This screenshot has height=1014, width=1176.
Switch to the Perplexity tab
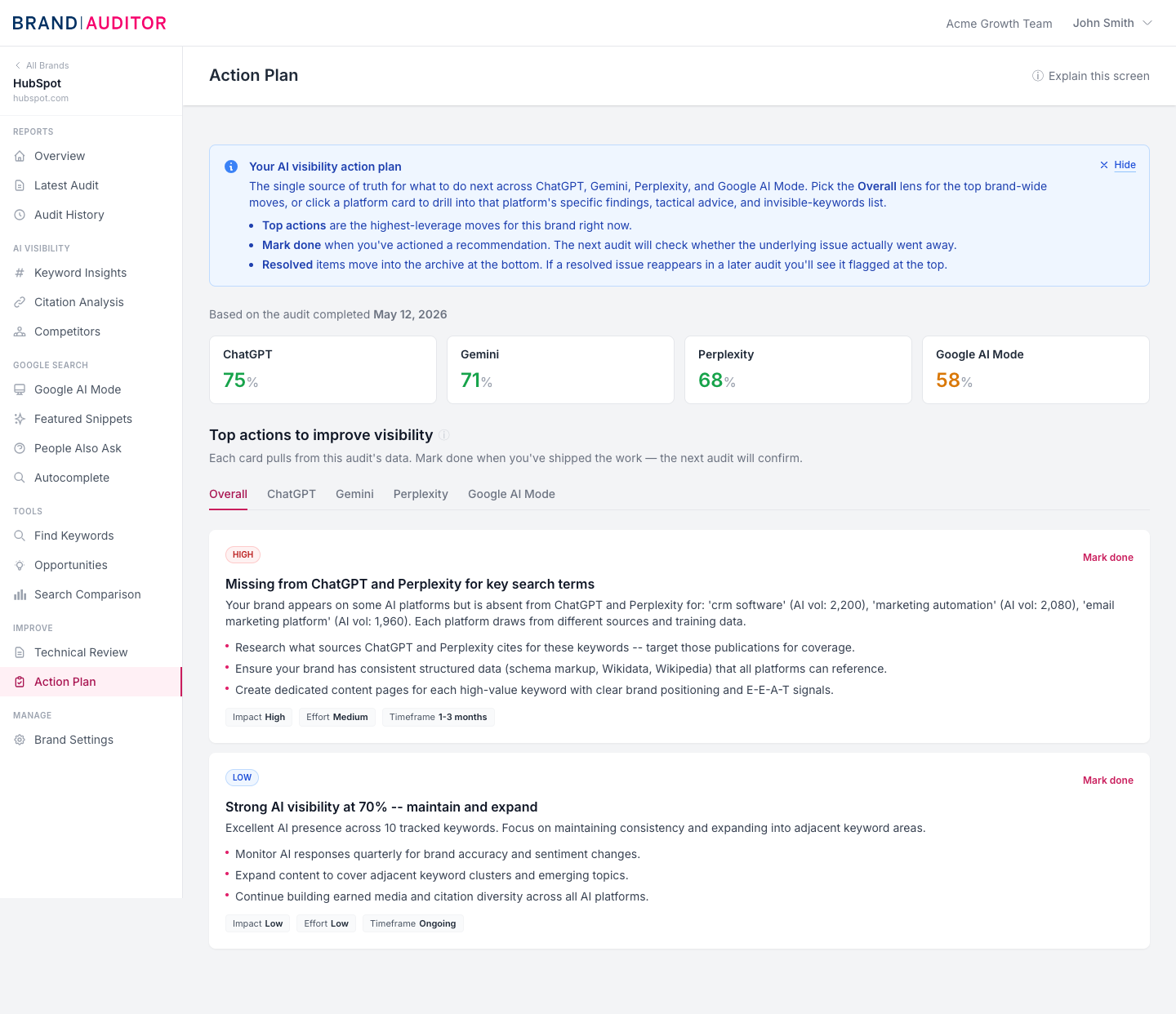pyautogui.click(x=421, y=494)
